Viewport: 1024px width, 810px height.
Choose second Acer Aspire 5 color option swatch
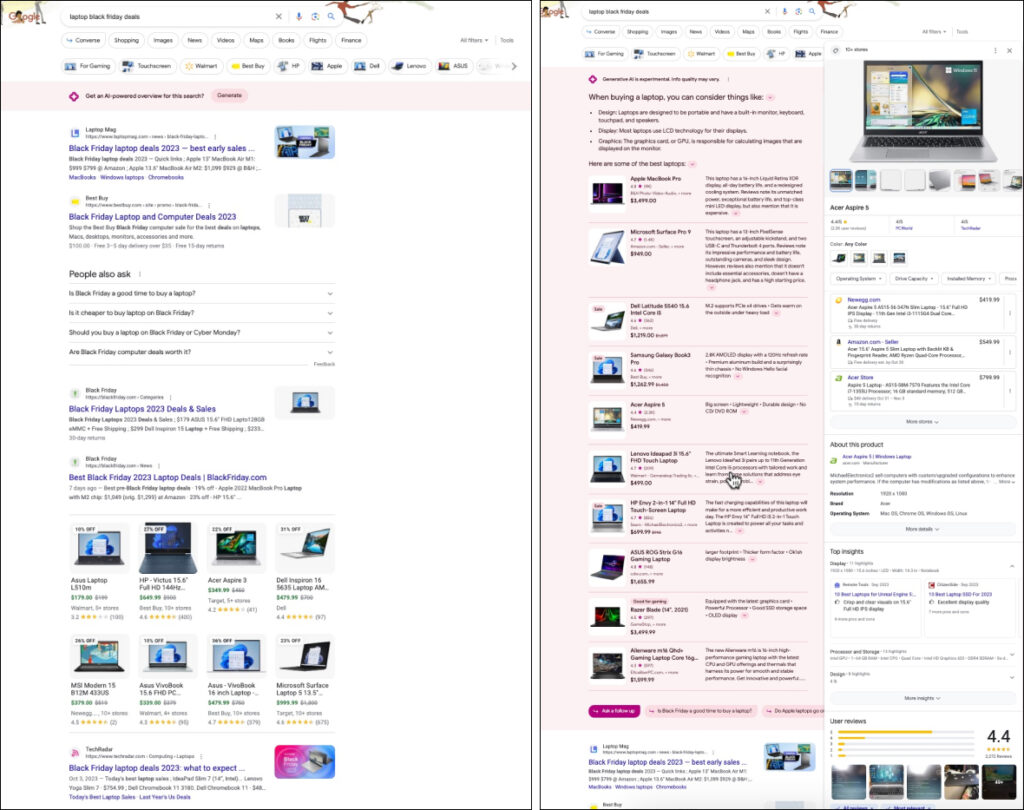tap(859, 258)
